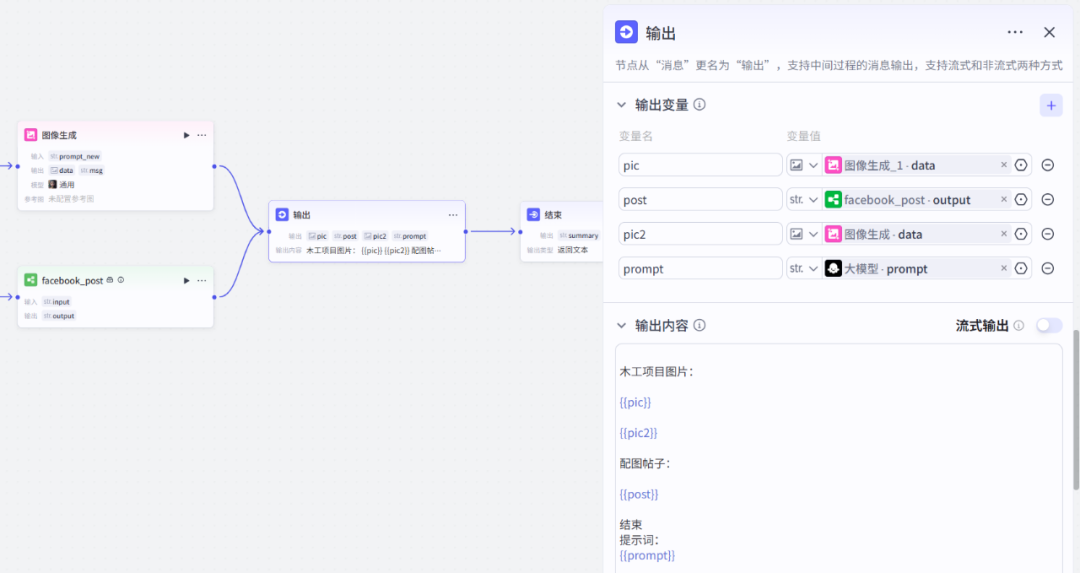
Task: Select the 结束 node on canvas
Action: click(562, 231)
